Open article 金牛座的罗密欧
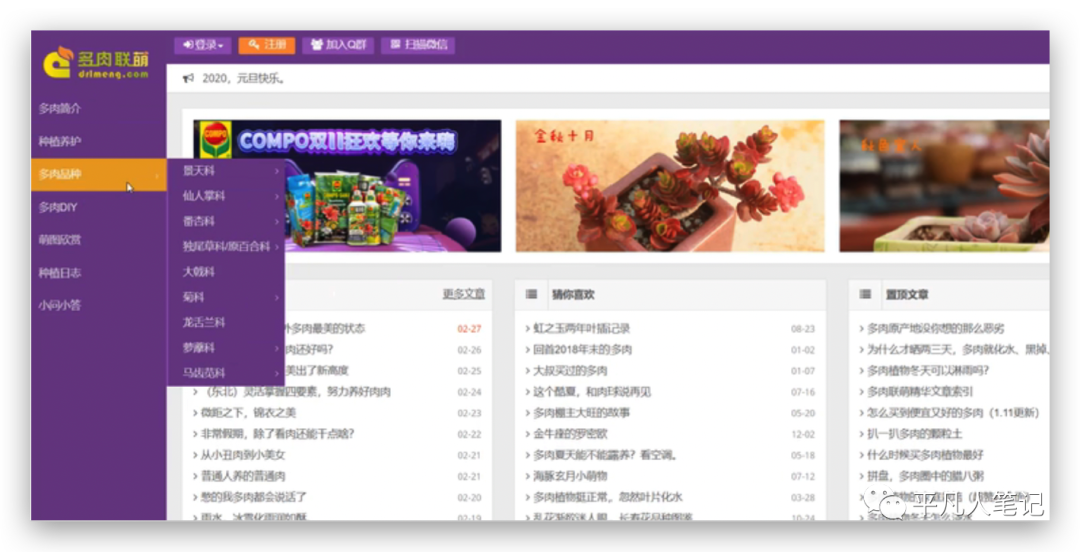Screen dimensions: 1080x552 pyautogui.click(x=570, y=434)
